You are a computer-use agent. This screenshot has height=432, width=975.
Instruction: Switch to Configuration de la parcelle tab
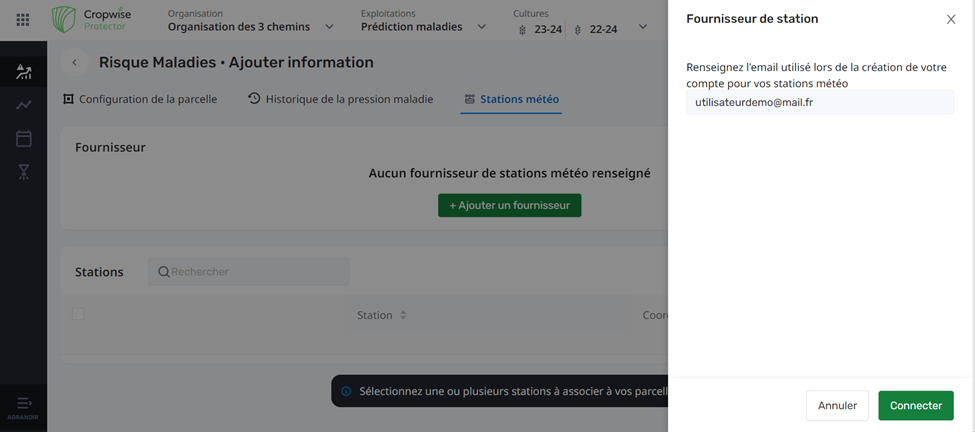pos(140,100)
